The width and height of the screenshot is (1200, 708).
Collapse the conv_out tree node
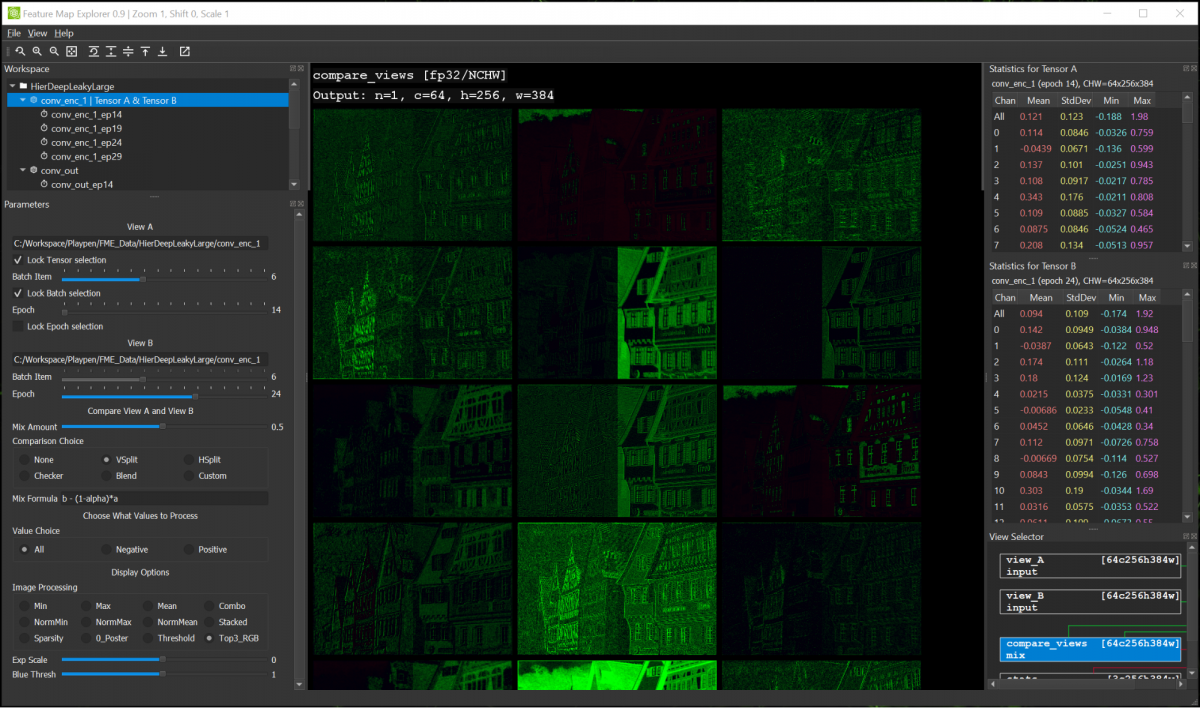click(23, 171)
